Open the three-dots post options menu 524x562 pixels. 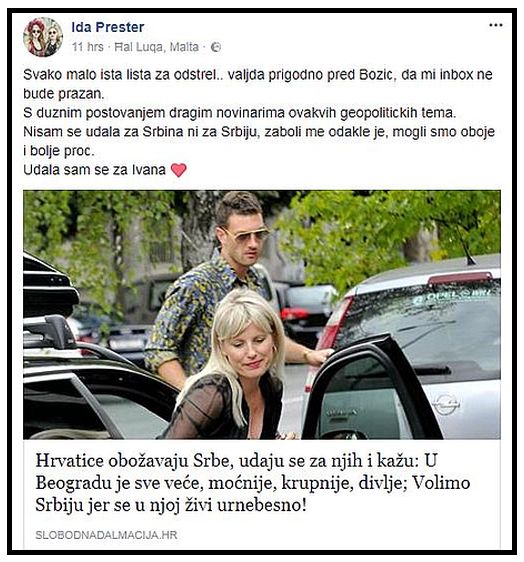(496, 25)
